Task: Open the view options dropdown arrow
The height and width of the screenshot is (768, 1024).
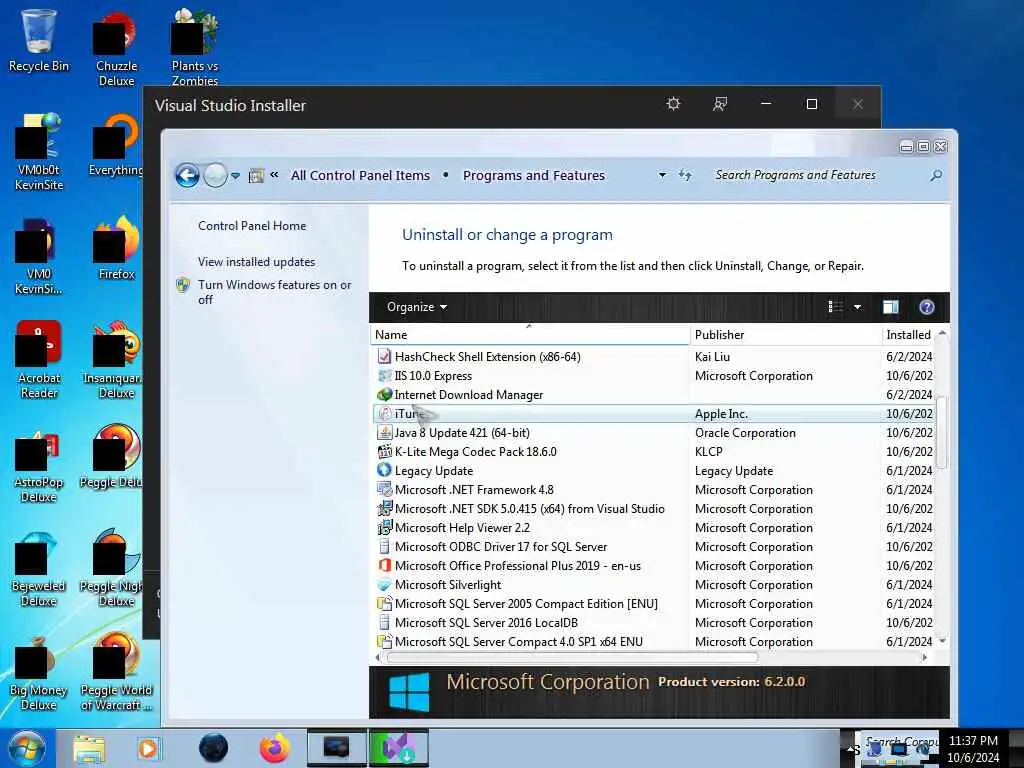Action: click(x=857, y=307)
